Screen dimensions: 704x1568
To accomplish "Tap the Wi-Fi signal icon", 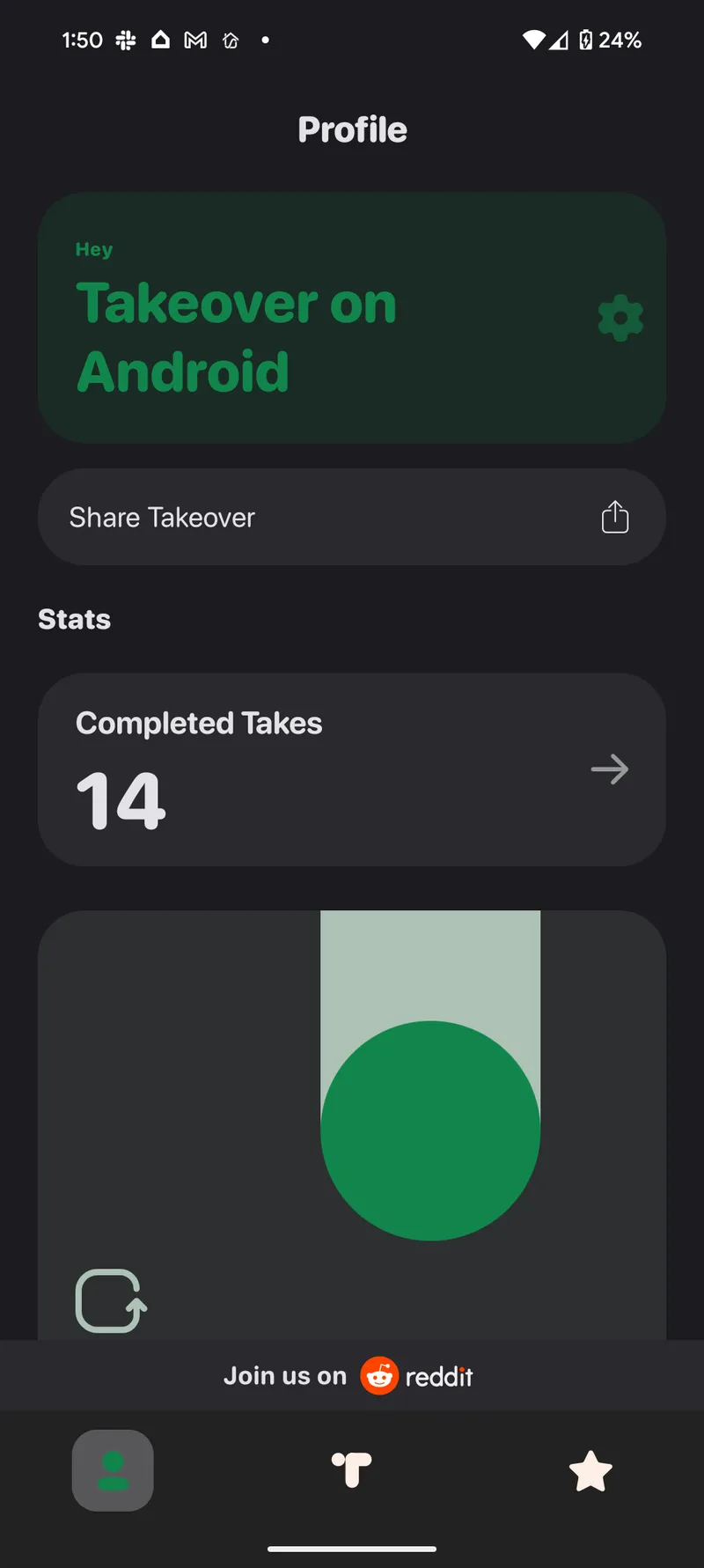I will [533, 40].
